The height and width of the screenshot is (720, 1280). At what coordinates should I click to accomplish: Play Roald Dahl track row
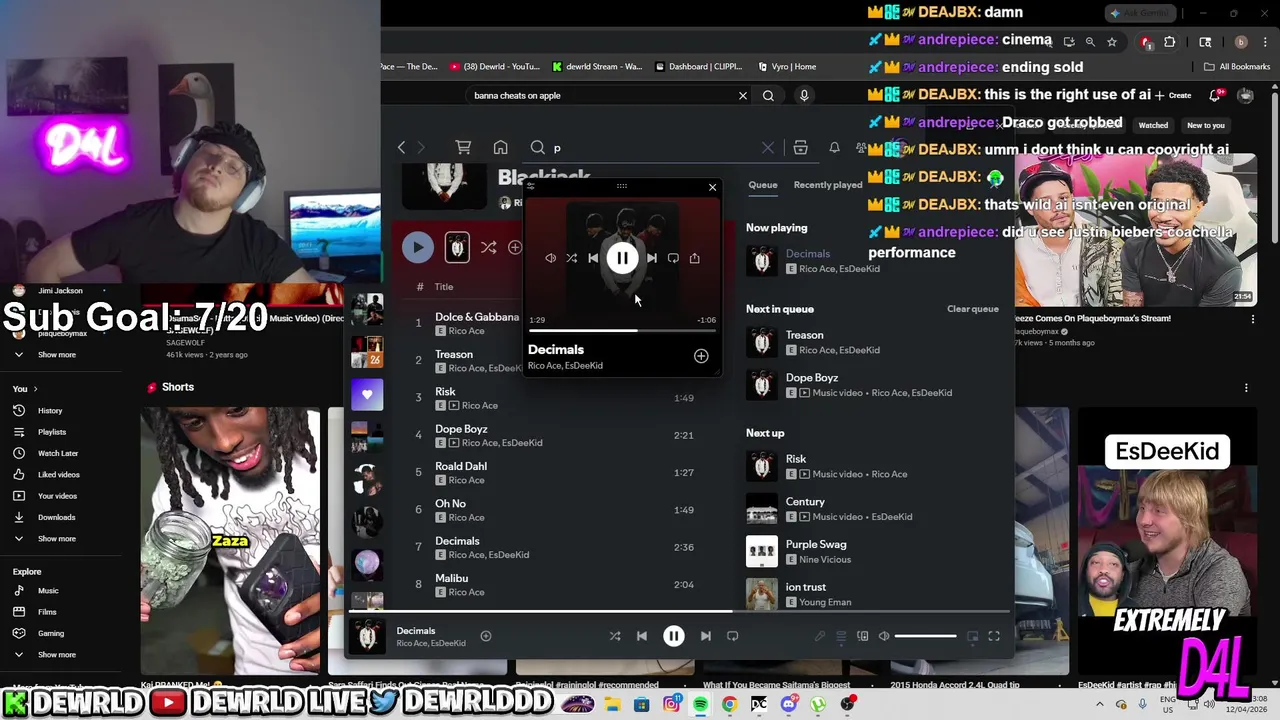(555, 472)
